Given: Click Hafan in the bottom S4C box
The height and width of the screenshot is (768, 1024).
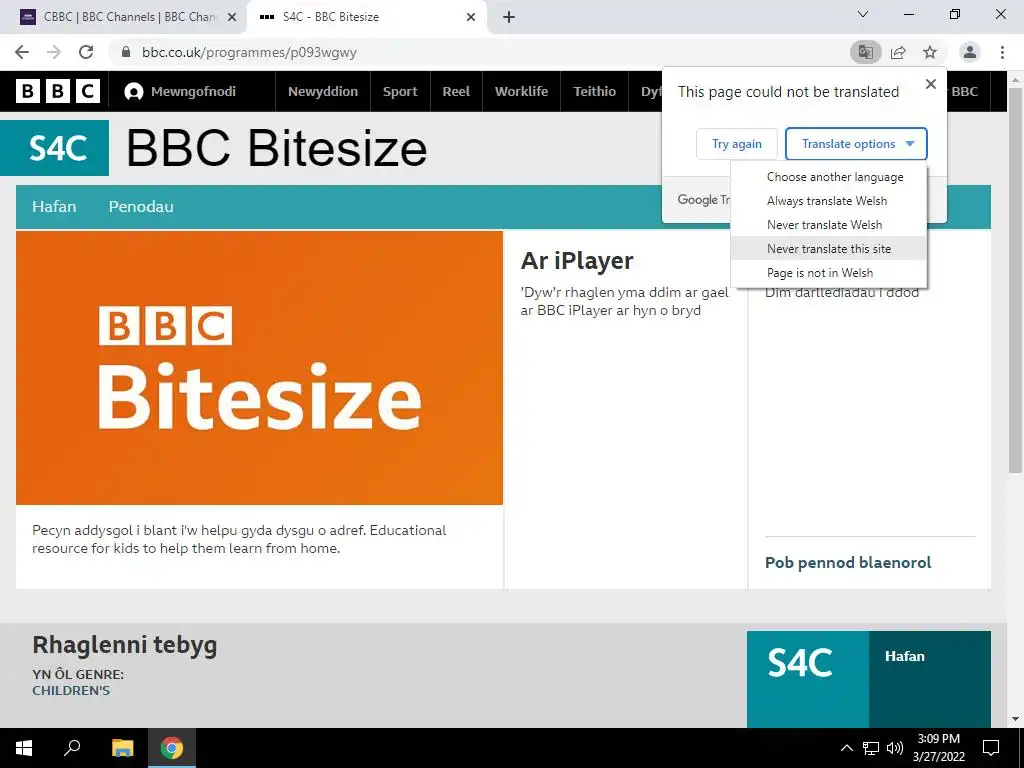Looking at the screenshot, I should click(x=904, y=656).
